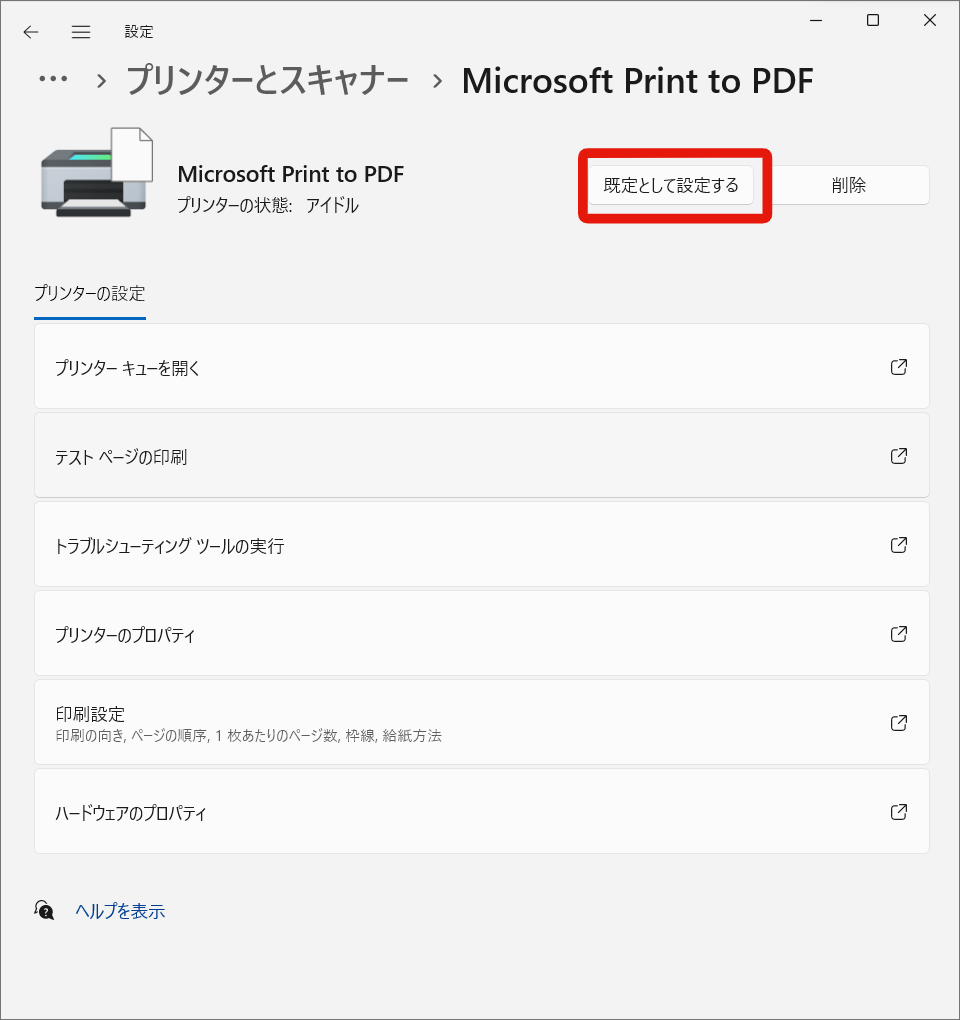The width and height of the screenshot is (960, 1020).
Task: Expand the breadcrumb ellipsis
Action: 53,81
